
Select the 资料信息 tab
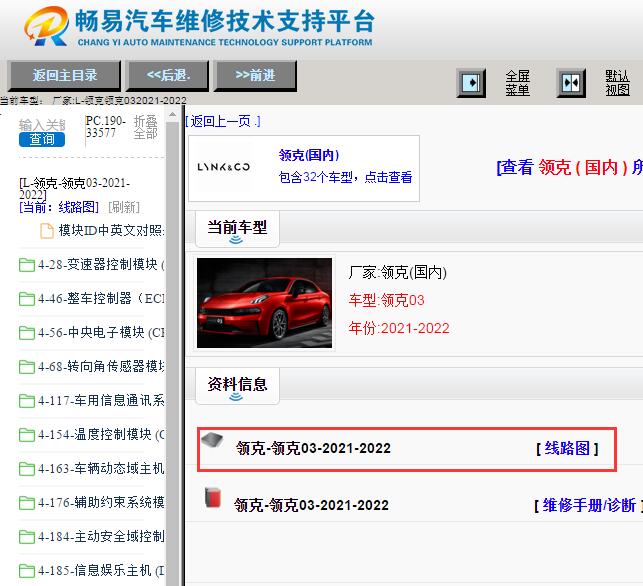click(237, 386)
